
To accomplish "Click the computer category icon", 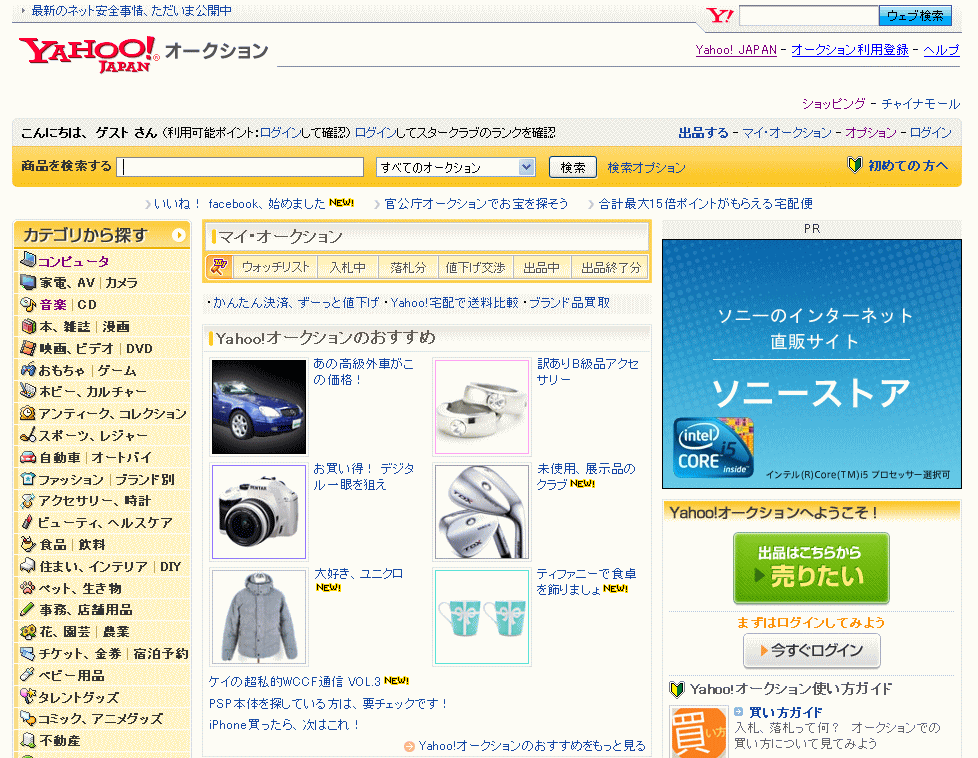I will click(28, 259).
